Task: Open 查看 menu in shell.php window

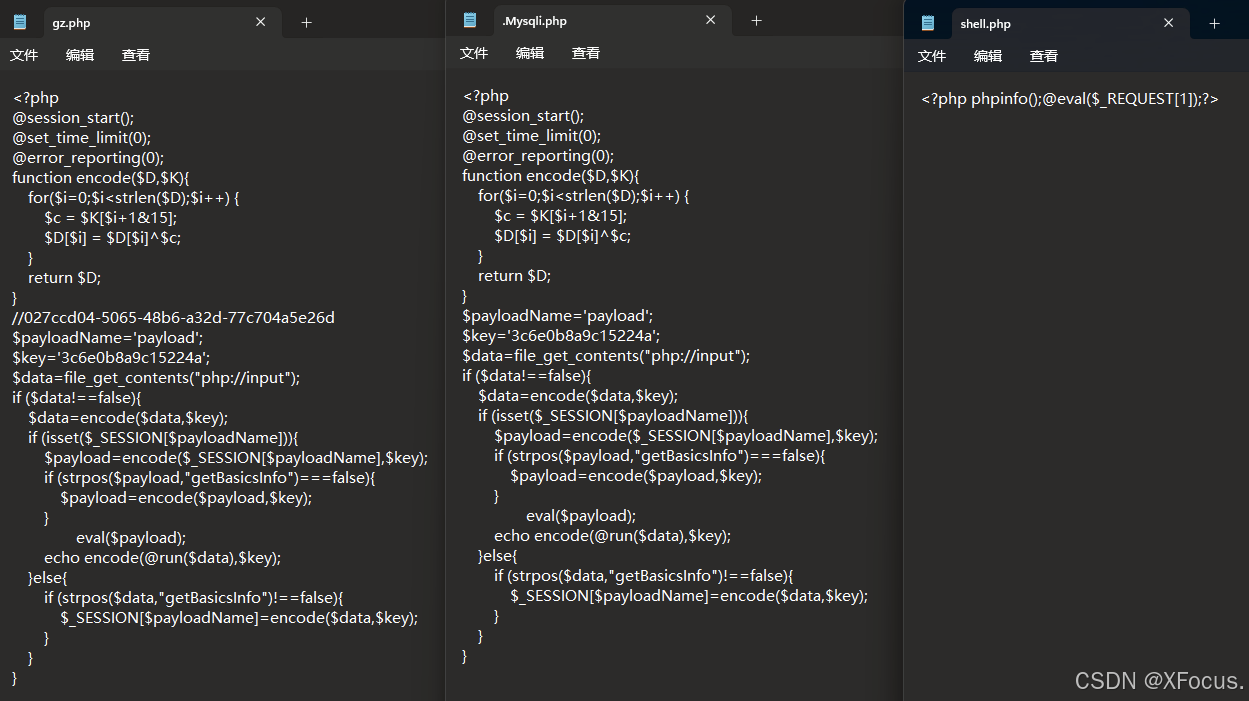Action: click(1044, 56)
